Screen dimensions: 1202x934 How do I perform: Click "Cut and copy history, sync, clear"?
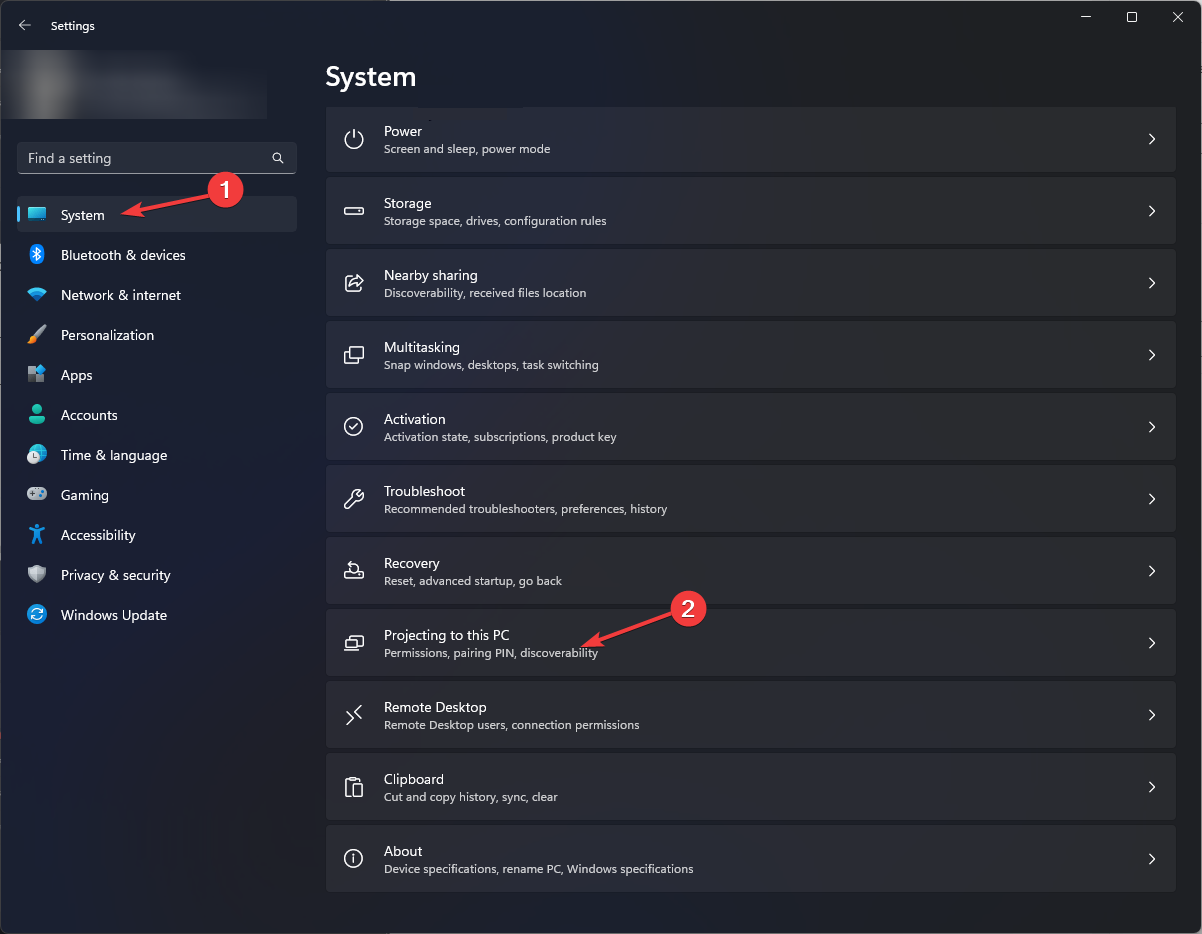(x=471, y=797)
